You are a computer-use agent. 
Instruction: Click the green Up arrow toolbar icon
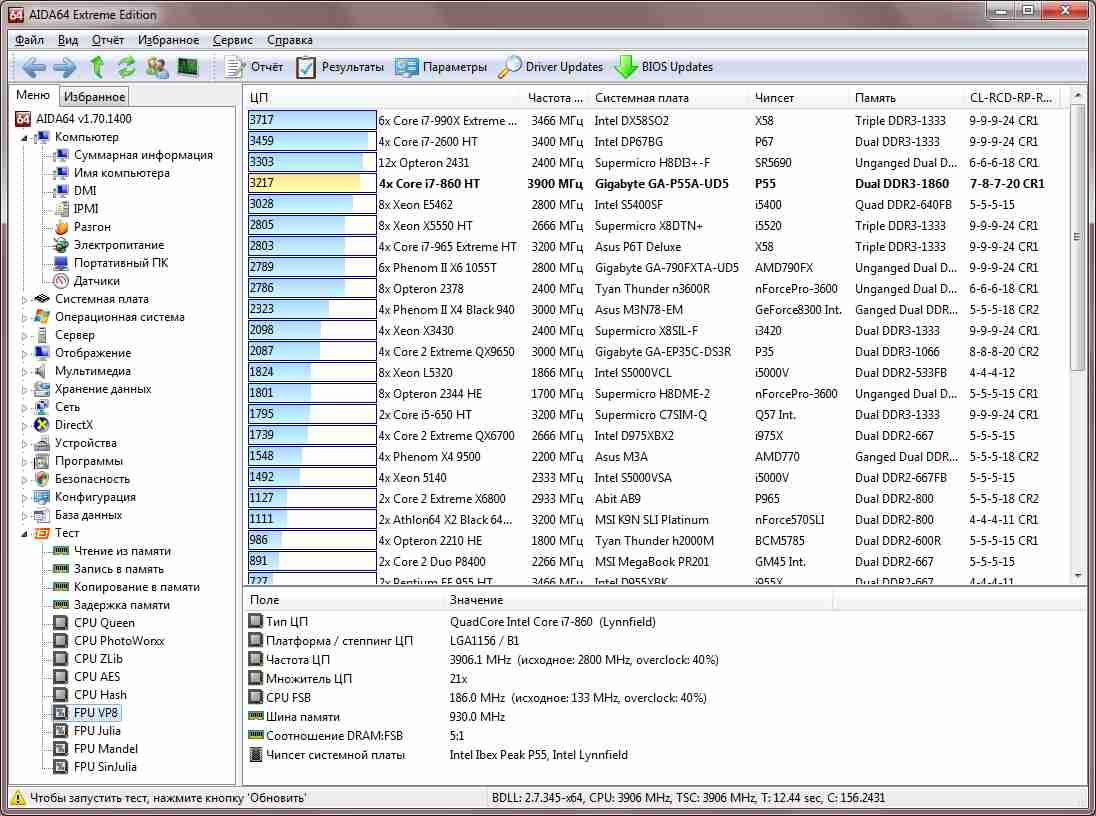point(97,67)
